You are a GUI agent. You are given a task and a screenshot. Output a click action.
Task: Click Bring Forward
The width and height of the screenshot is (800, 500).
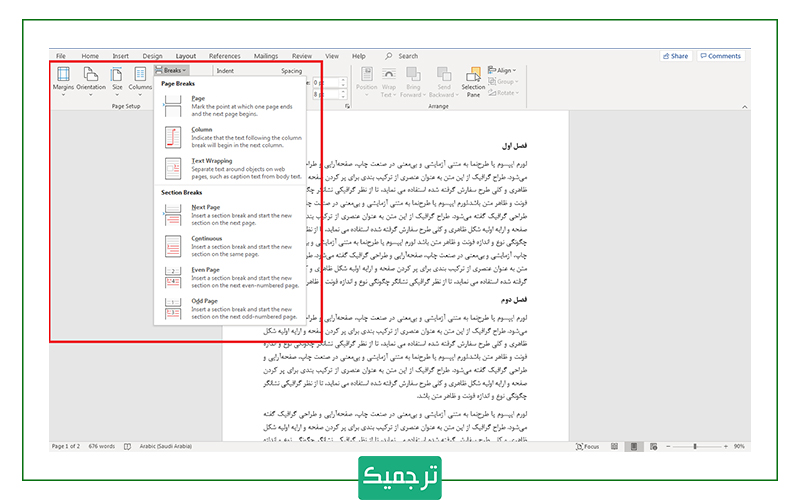point(413,82)
